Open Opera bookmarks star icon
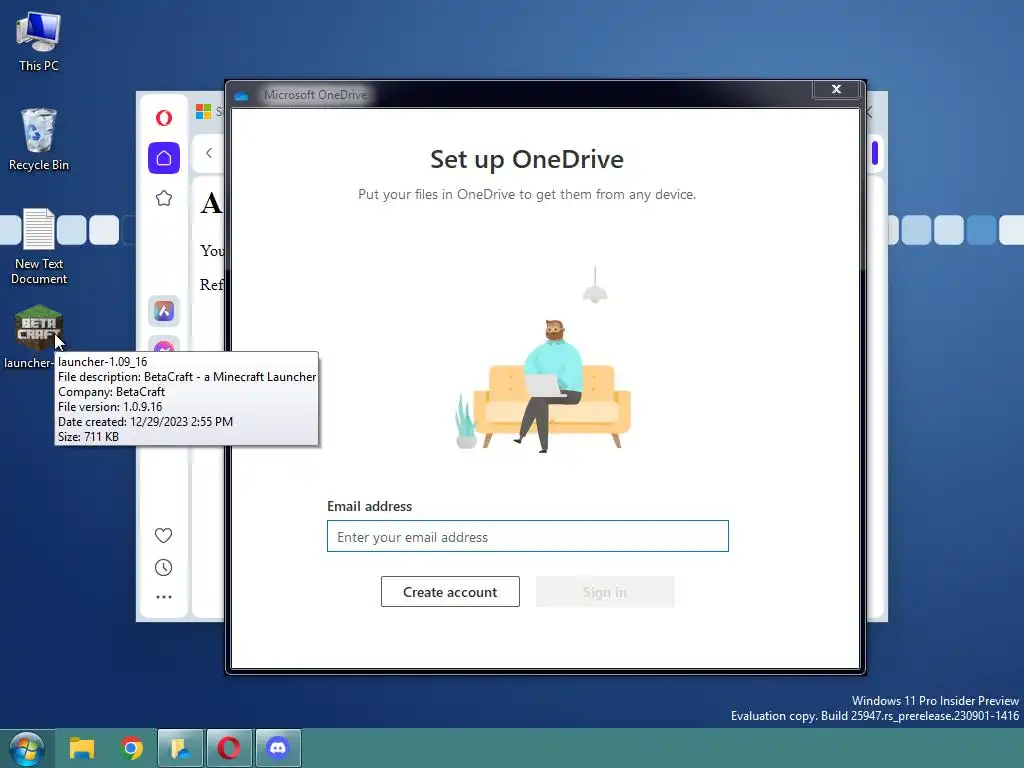Screen dimensions: 1024x768 point(164,198)
